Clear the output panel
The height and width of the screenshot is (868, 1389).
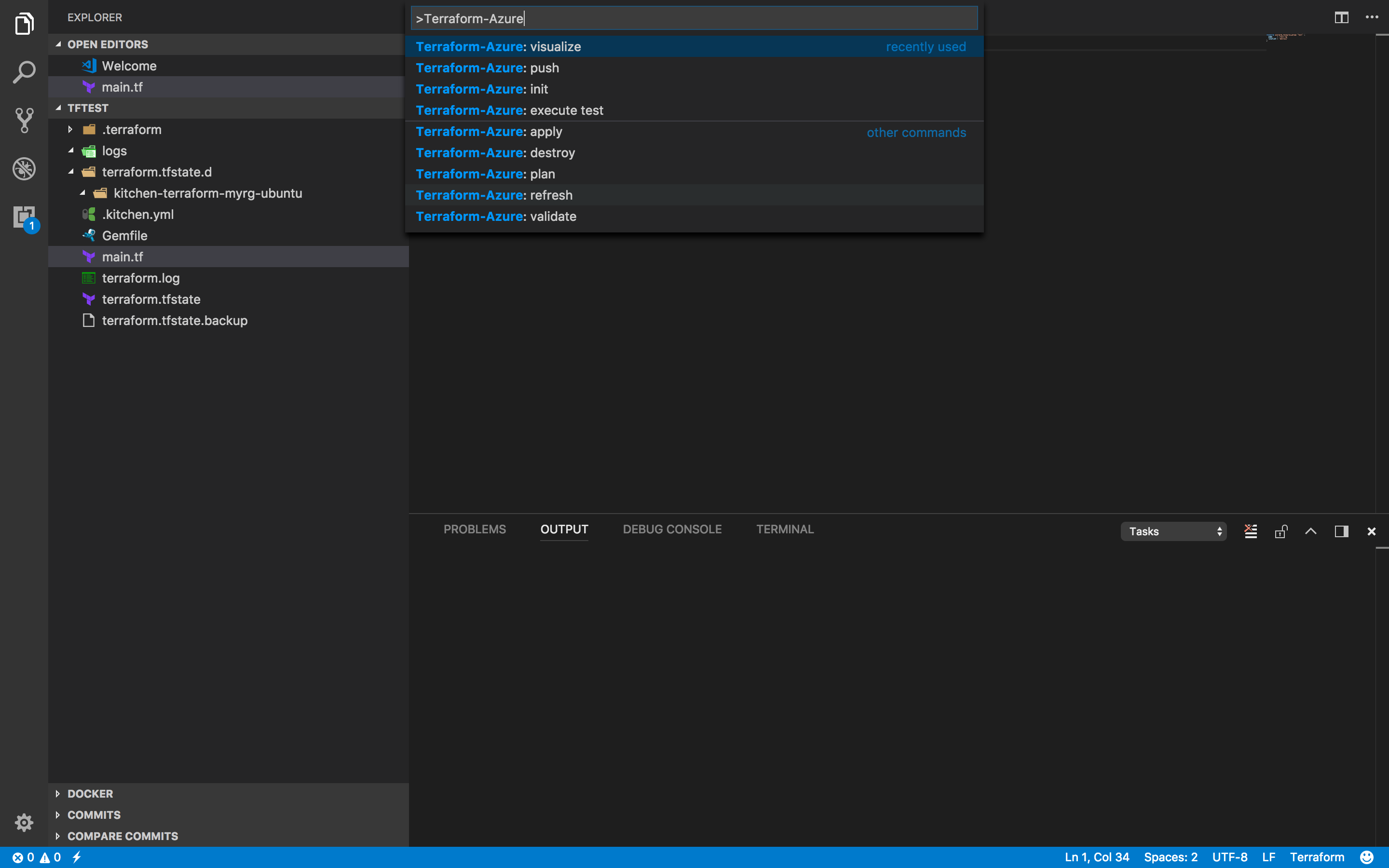point(1251,531)
